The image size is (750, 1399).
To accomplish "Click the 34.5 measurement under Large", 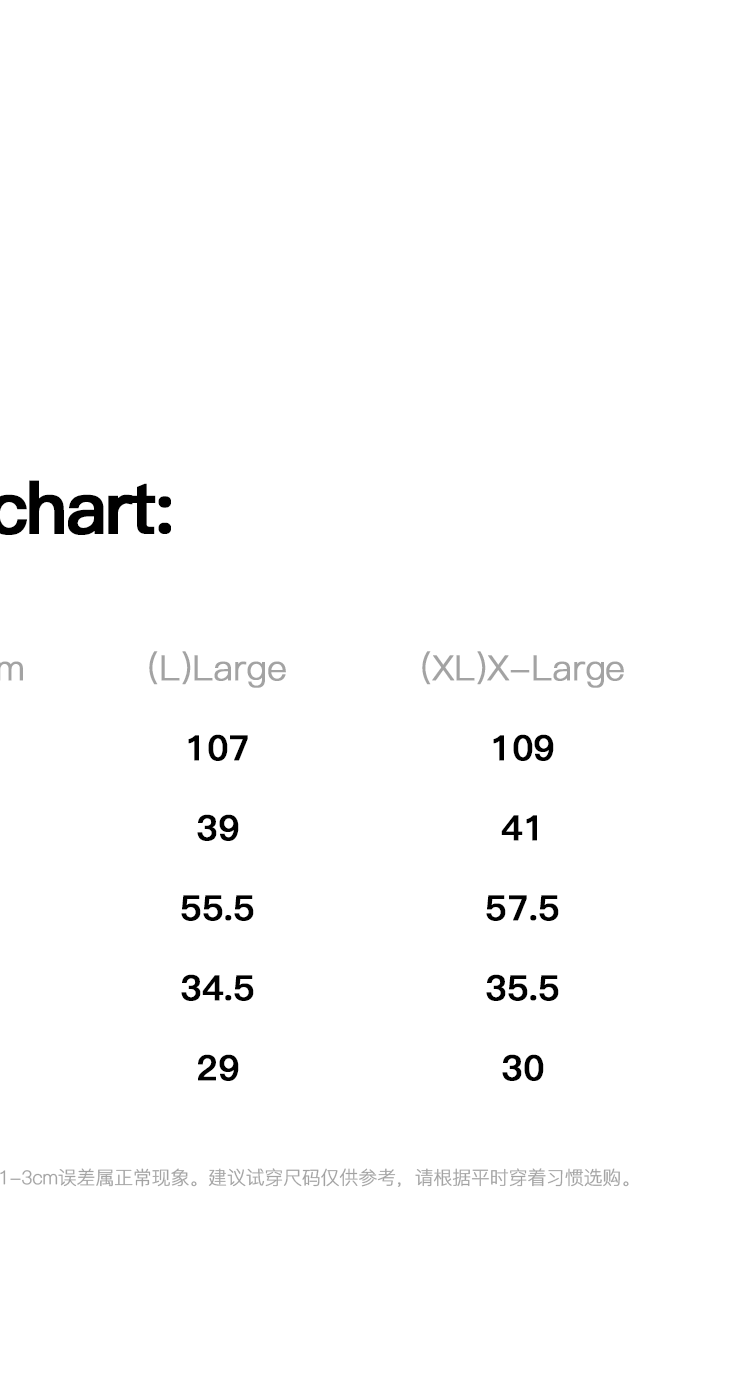I will 217,988.
